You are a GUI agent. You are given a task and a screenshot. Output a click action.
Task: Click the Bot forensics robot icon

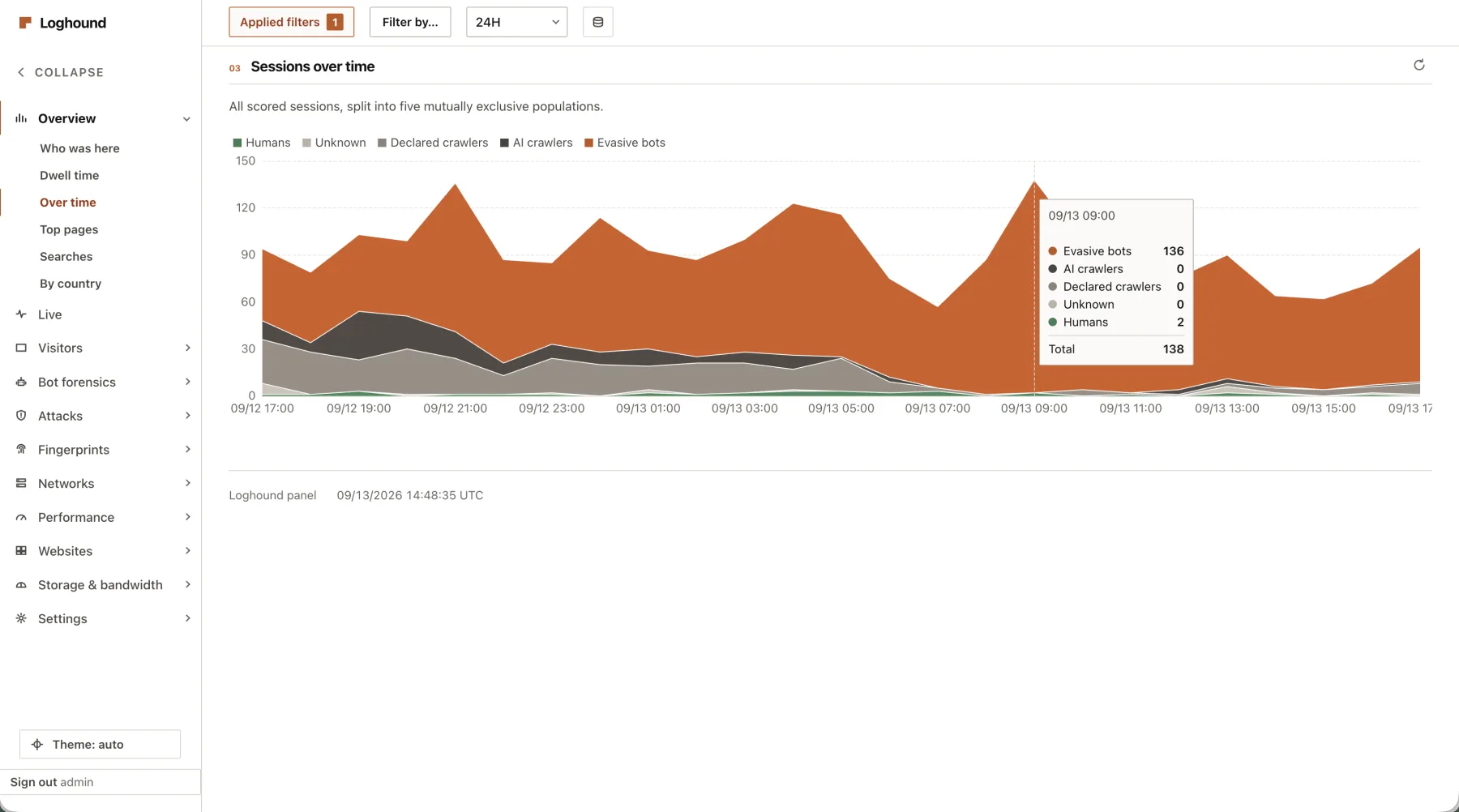21,382
